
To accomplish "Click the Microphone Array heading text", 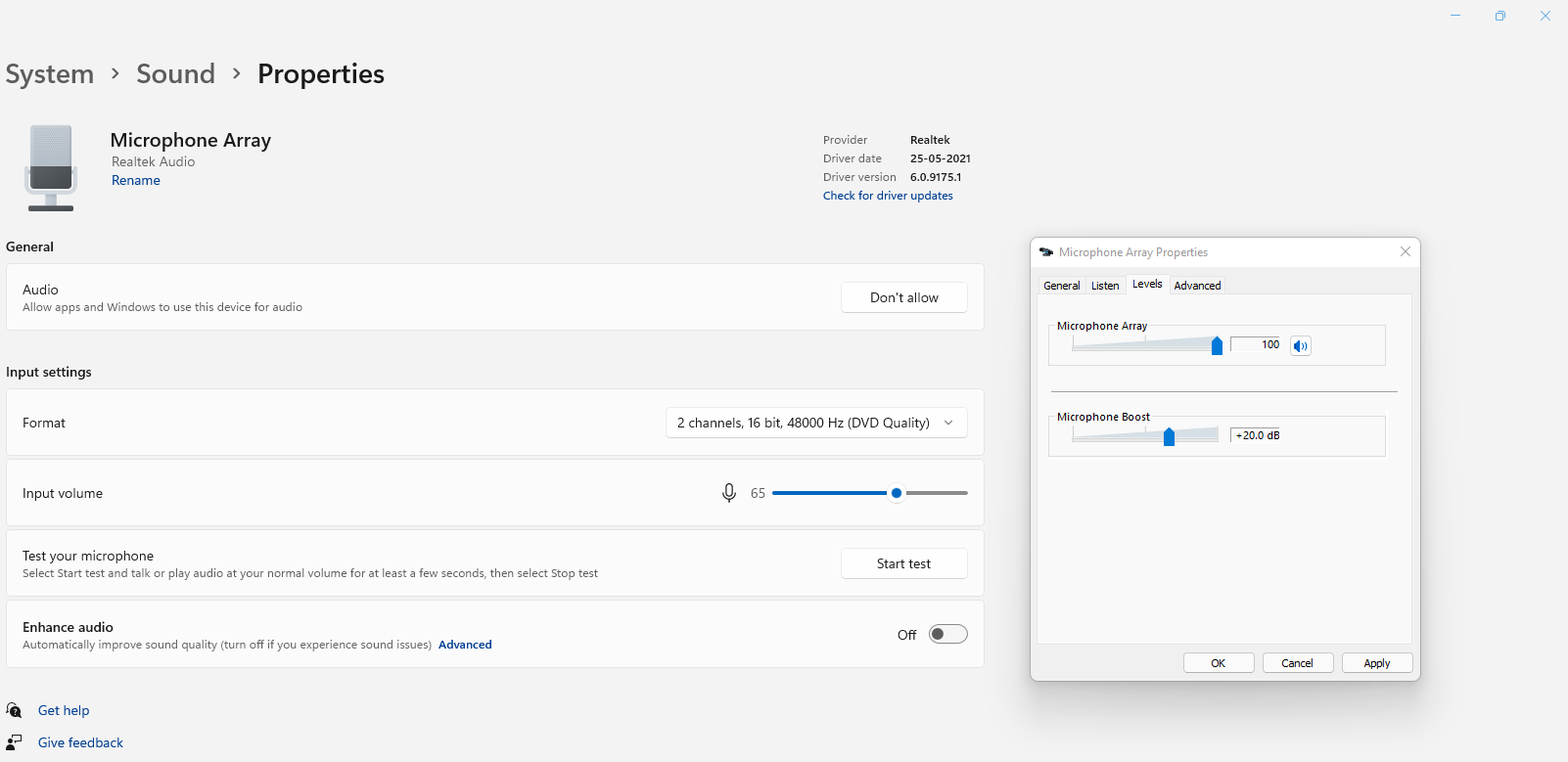I will pyautogui.click(x=191, y=140).
